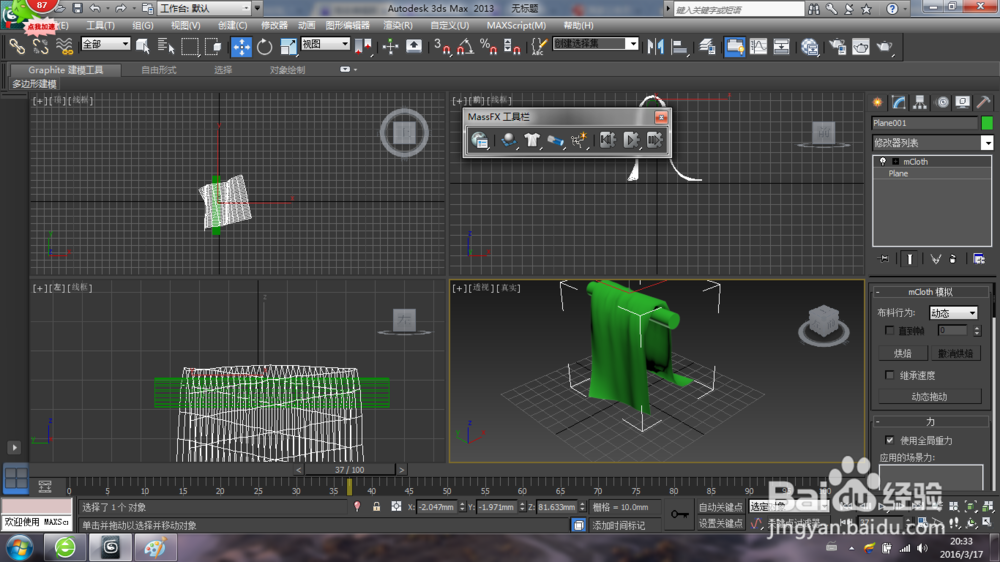Choose the Rectangular Selection Region icon

(x=189, y=47)
